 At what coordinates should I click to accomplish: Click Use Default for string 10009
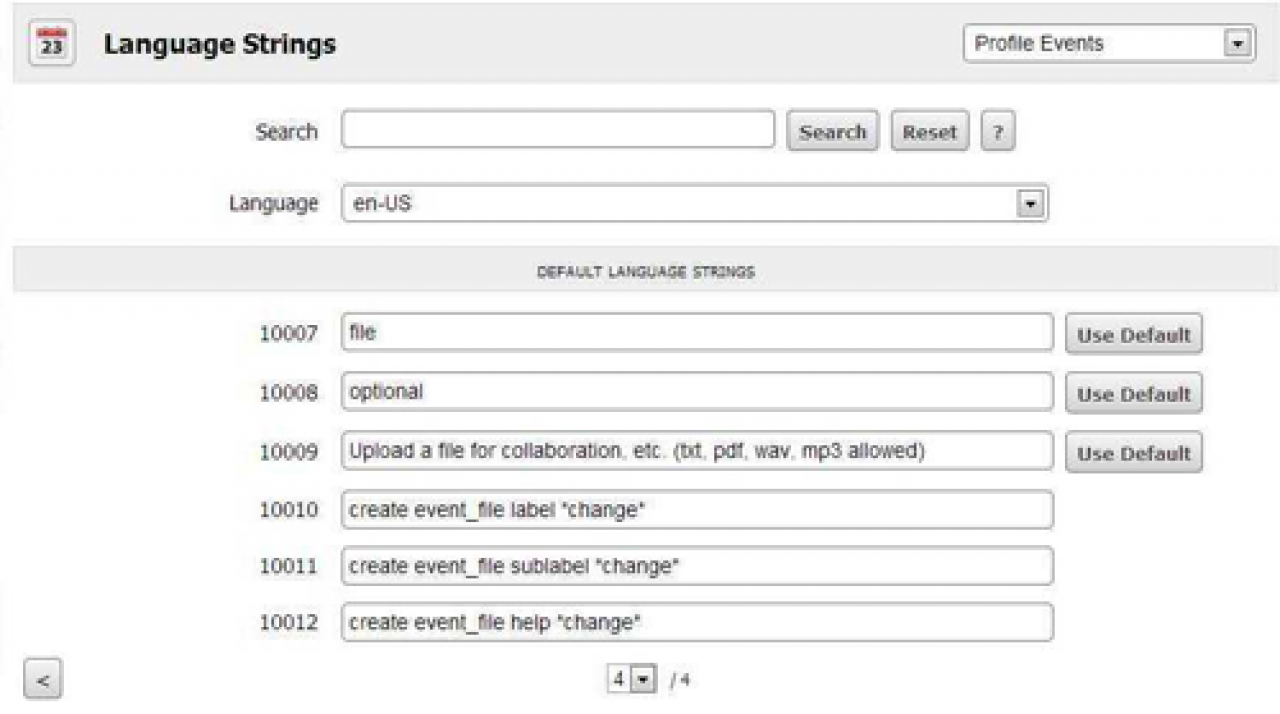click(1133, 453)
